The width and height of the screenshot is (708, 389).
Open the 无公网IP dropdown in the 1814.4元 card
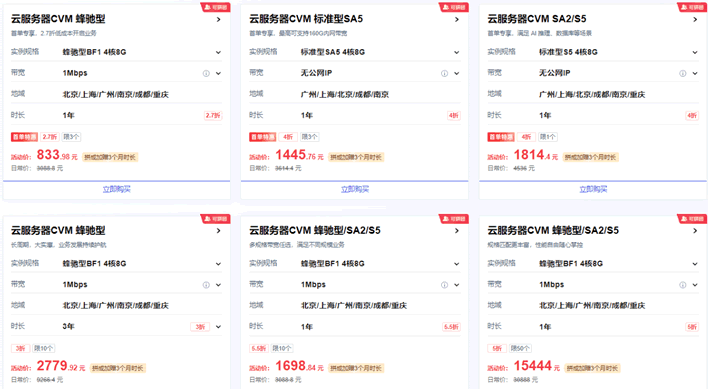(x=695, y=73)
